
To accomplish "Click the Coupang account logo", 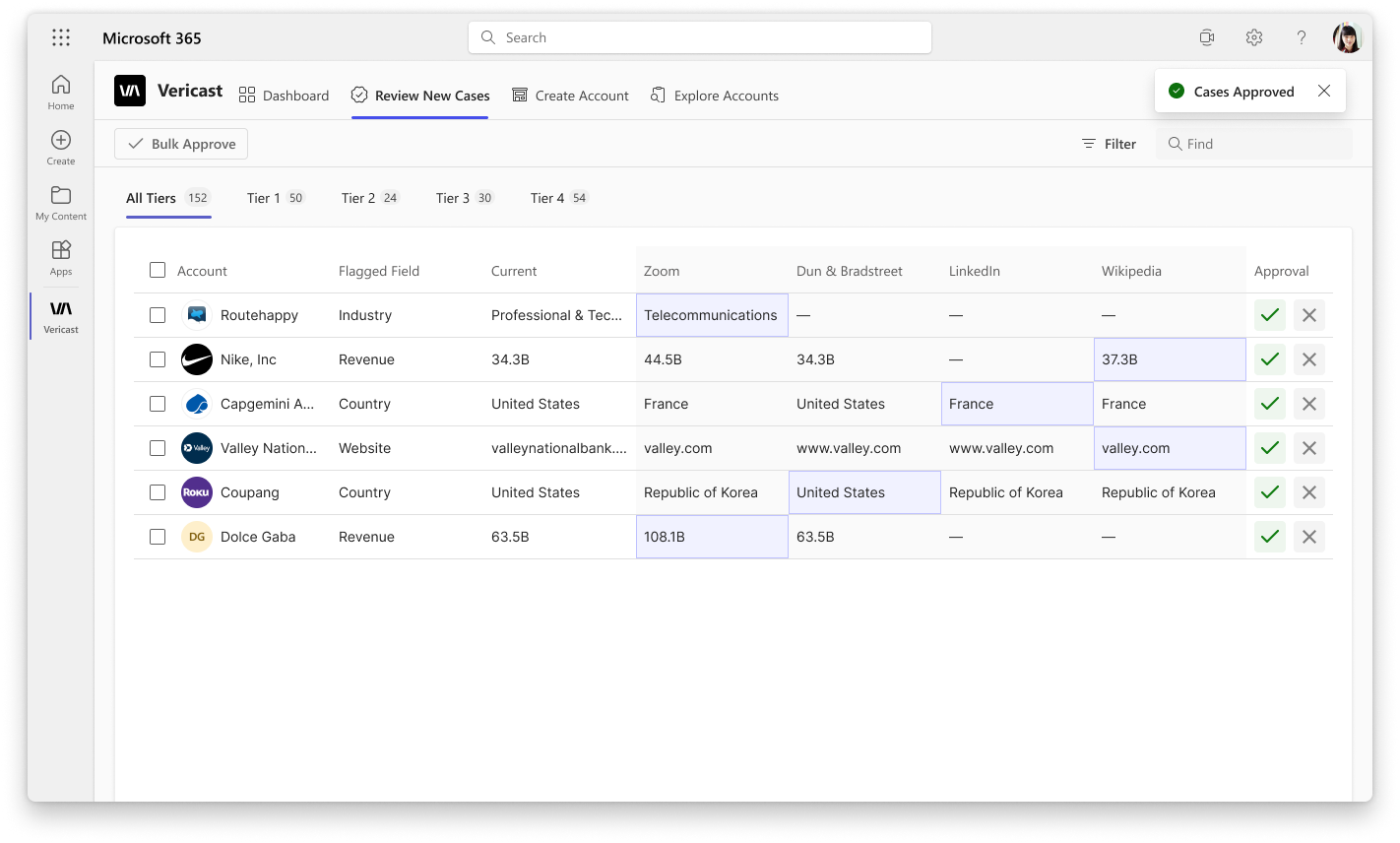I will pos(197,492).
